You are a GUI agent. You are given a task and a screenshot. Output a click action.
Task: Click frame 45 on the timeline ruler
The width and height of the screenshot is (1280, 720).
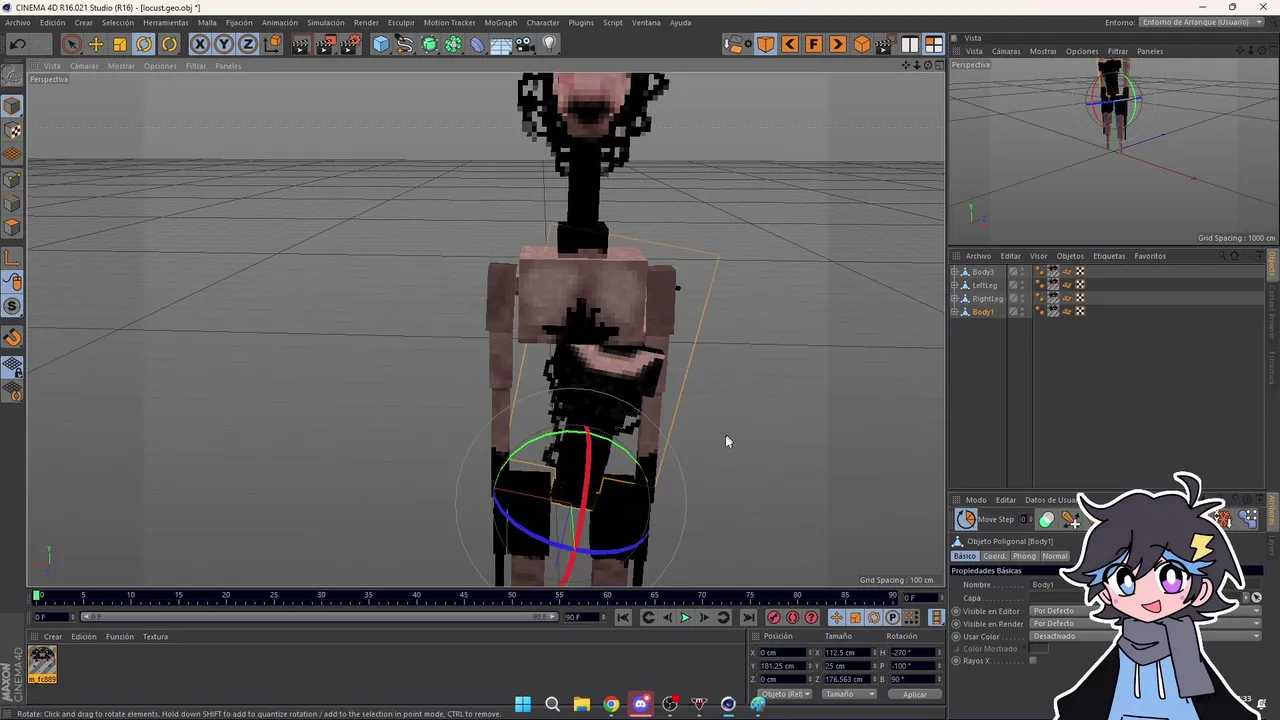coord(464,596)
